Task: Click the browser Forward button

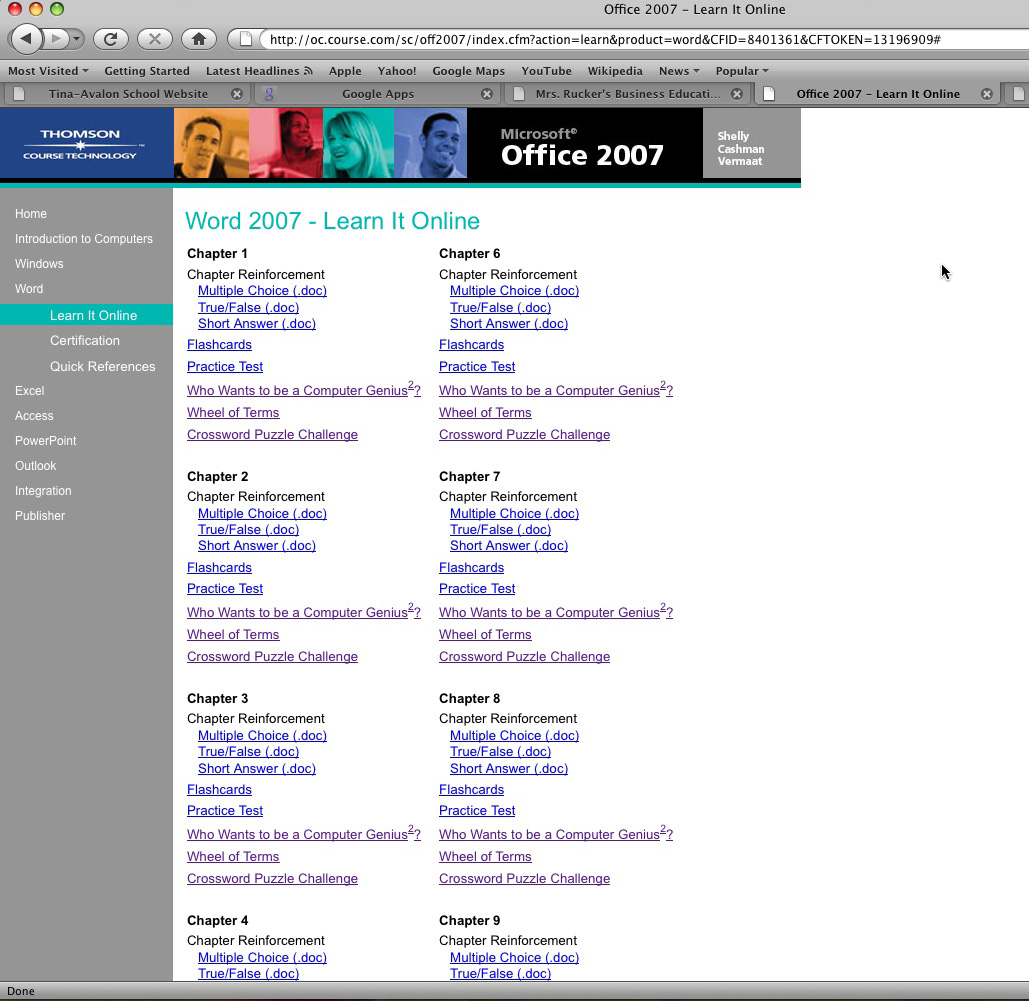Action: [x=56, y=39]
